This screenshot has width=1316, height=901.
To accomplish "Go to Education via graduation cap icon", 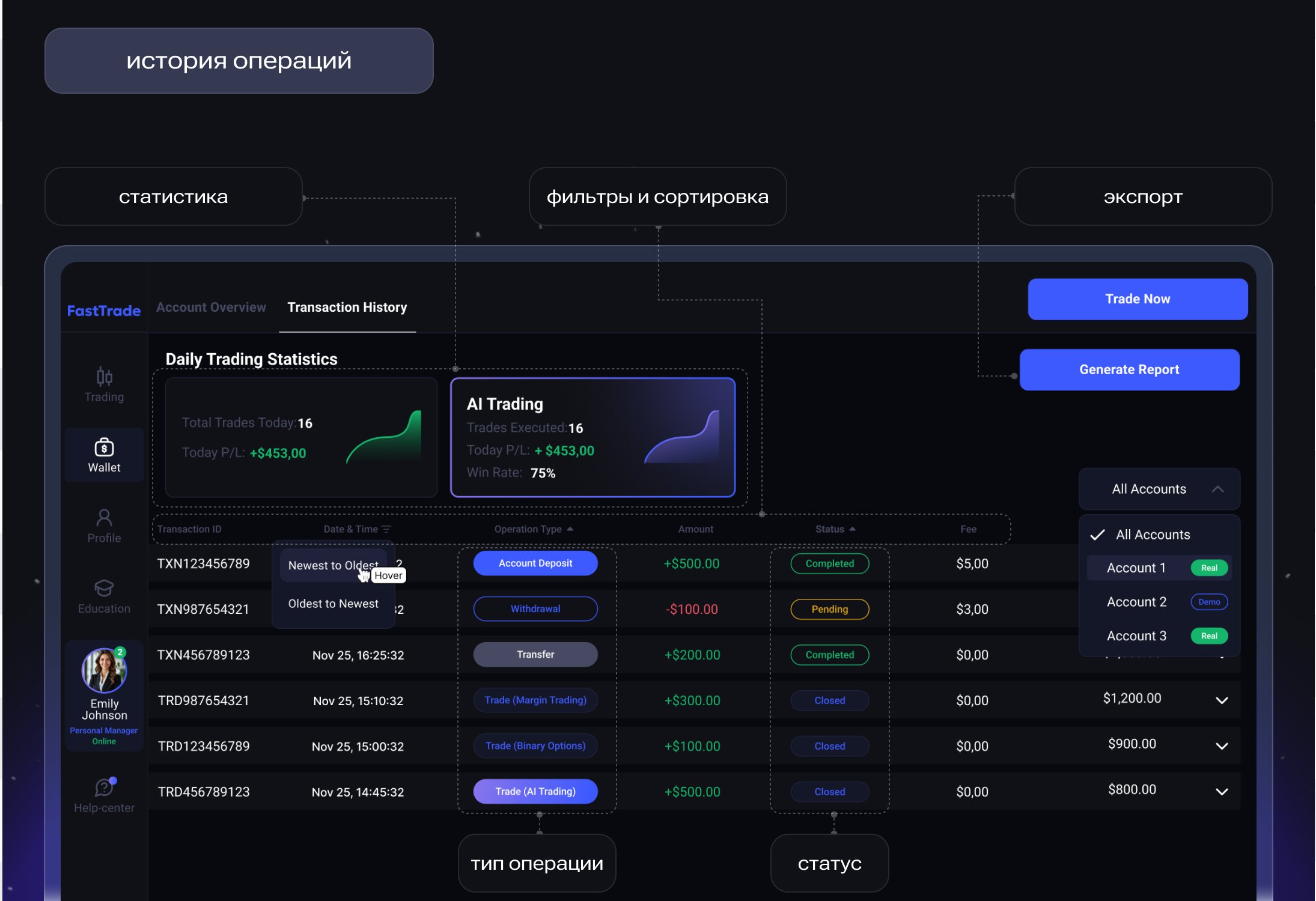I will pos(104,588).
